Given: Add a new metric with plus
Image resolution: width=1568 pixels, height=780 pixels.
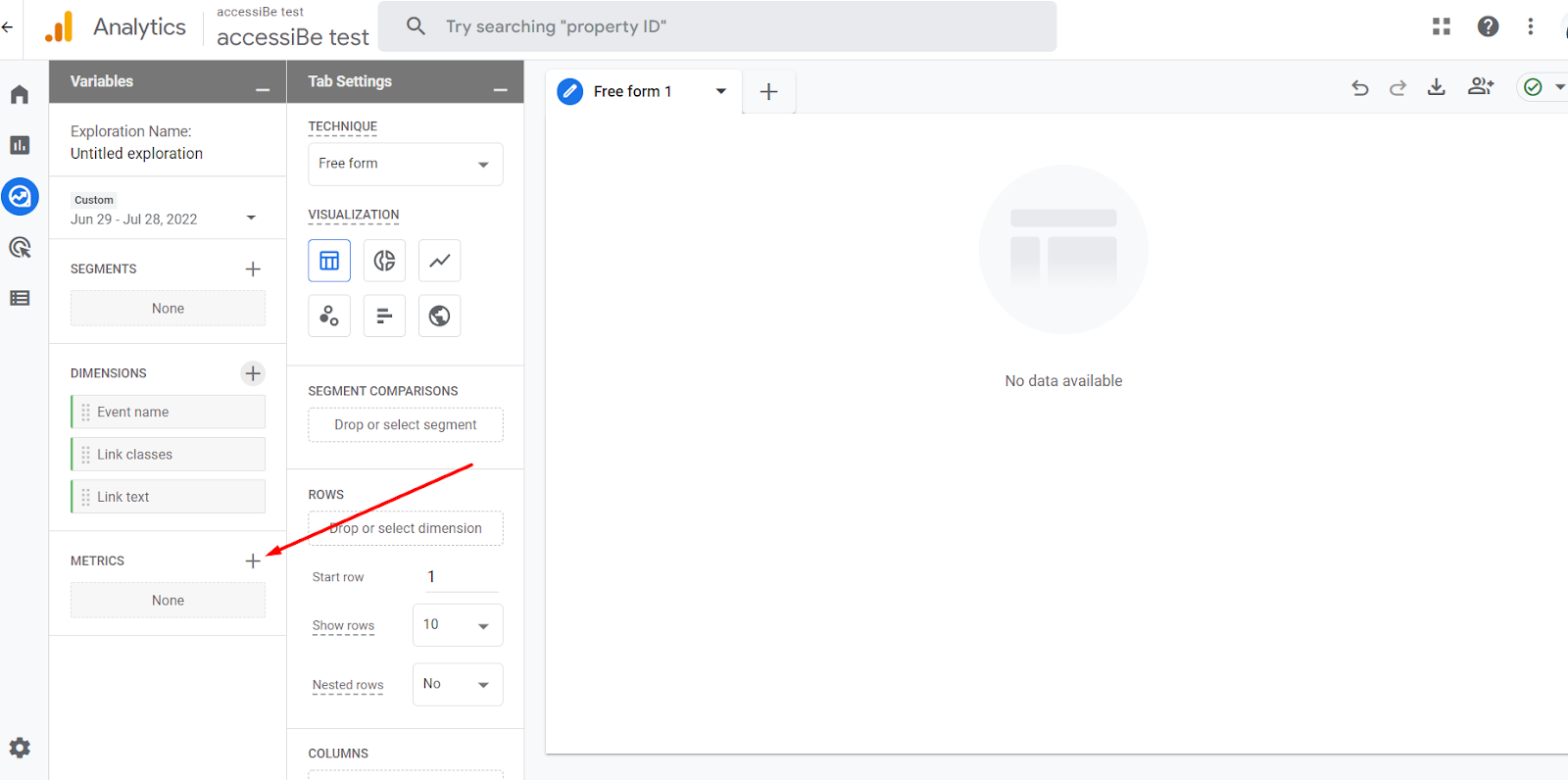Looking at the screenshot, I should click(253, 561).
